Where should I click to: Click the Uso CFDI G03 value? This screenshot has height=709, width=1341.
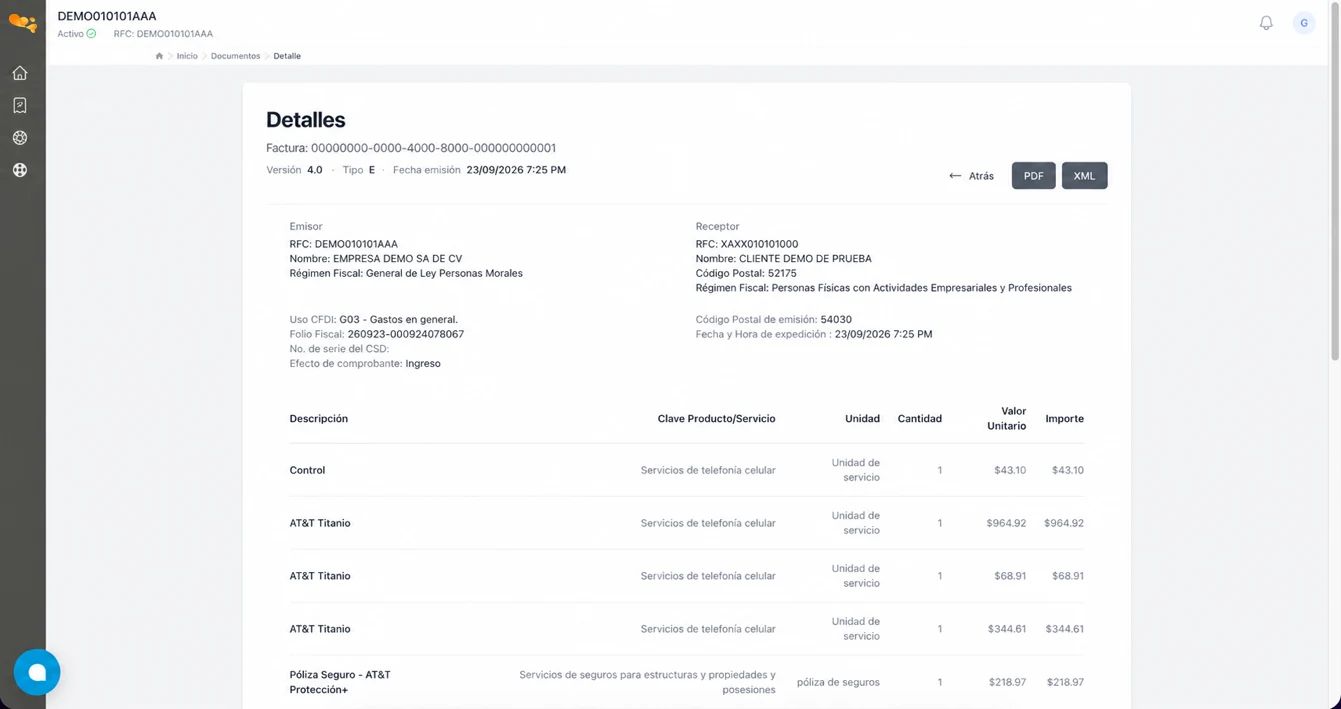tap(398, 320)
